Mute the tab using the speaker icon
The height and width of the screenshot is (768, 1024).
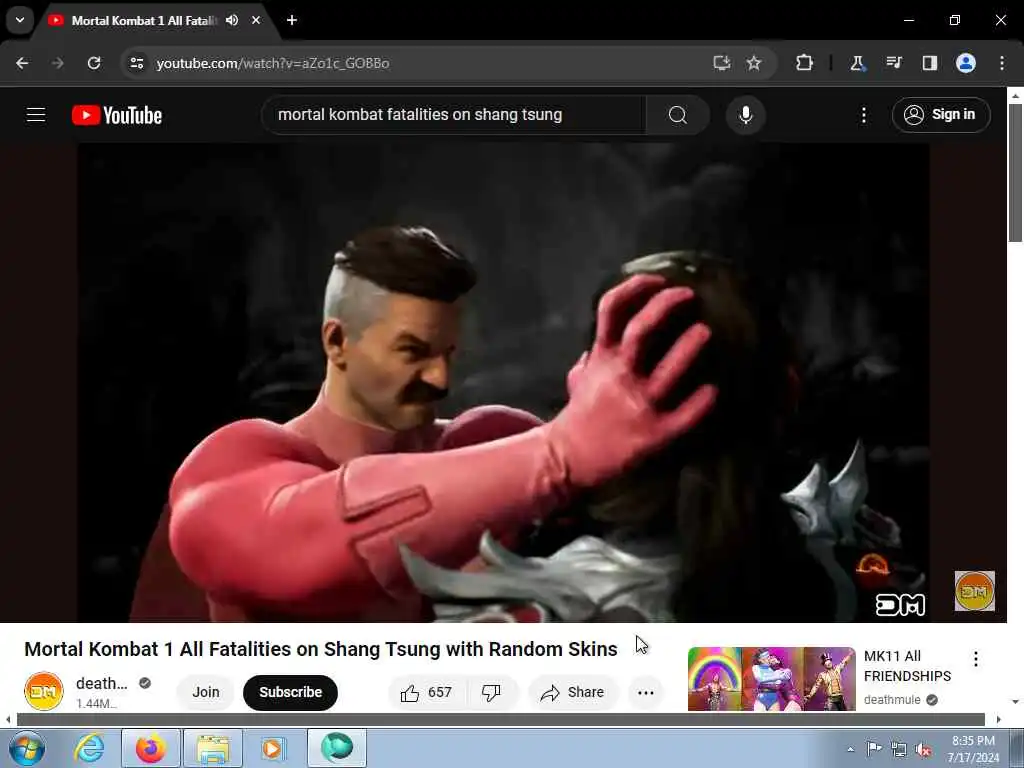point(232,20)
